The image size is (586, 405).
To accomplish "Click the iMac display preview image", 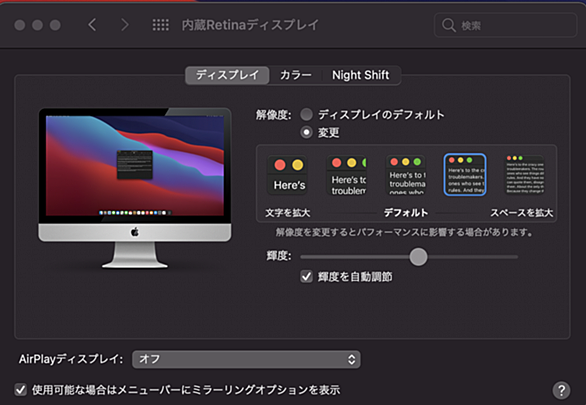I will click(135, 188).
